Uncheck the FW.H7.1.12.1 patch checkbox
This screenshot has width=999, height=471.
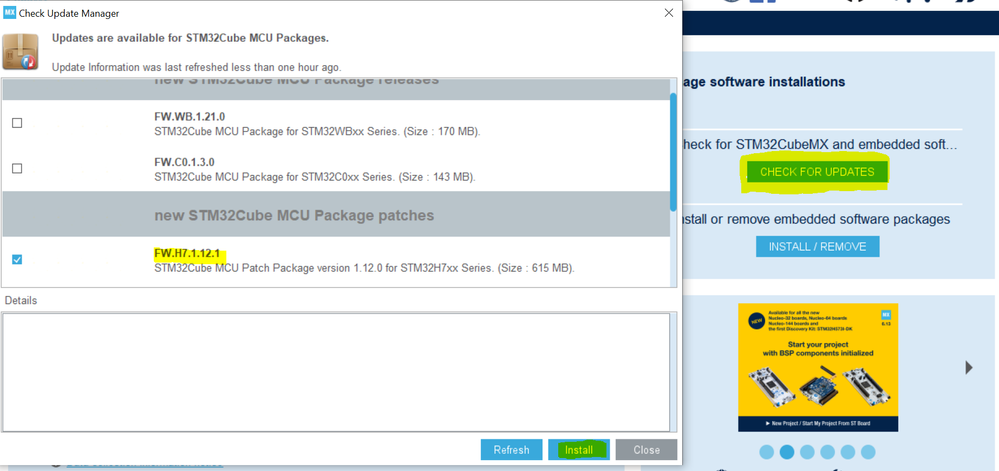click(x=17, y=259)
